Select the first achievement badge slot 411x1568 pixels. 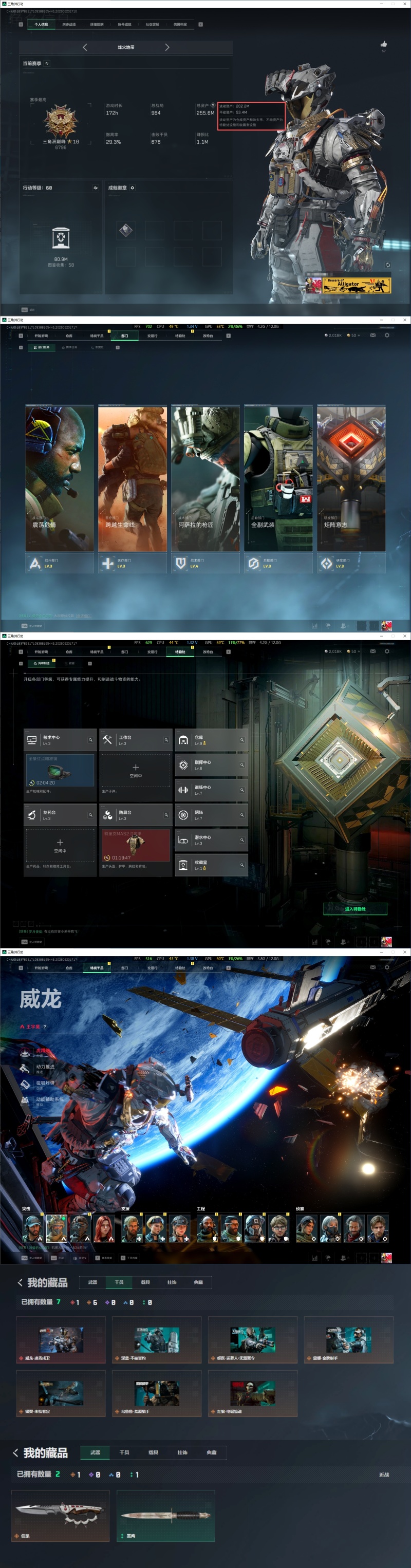[125, 230]
